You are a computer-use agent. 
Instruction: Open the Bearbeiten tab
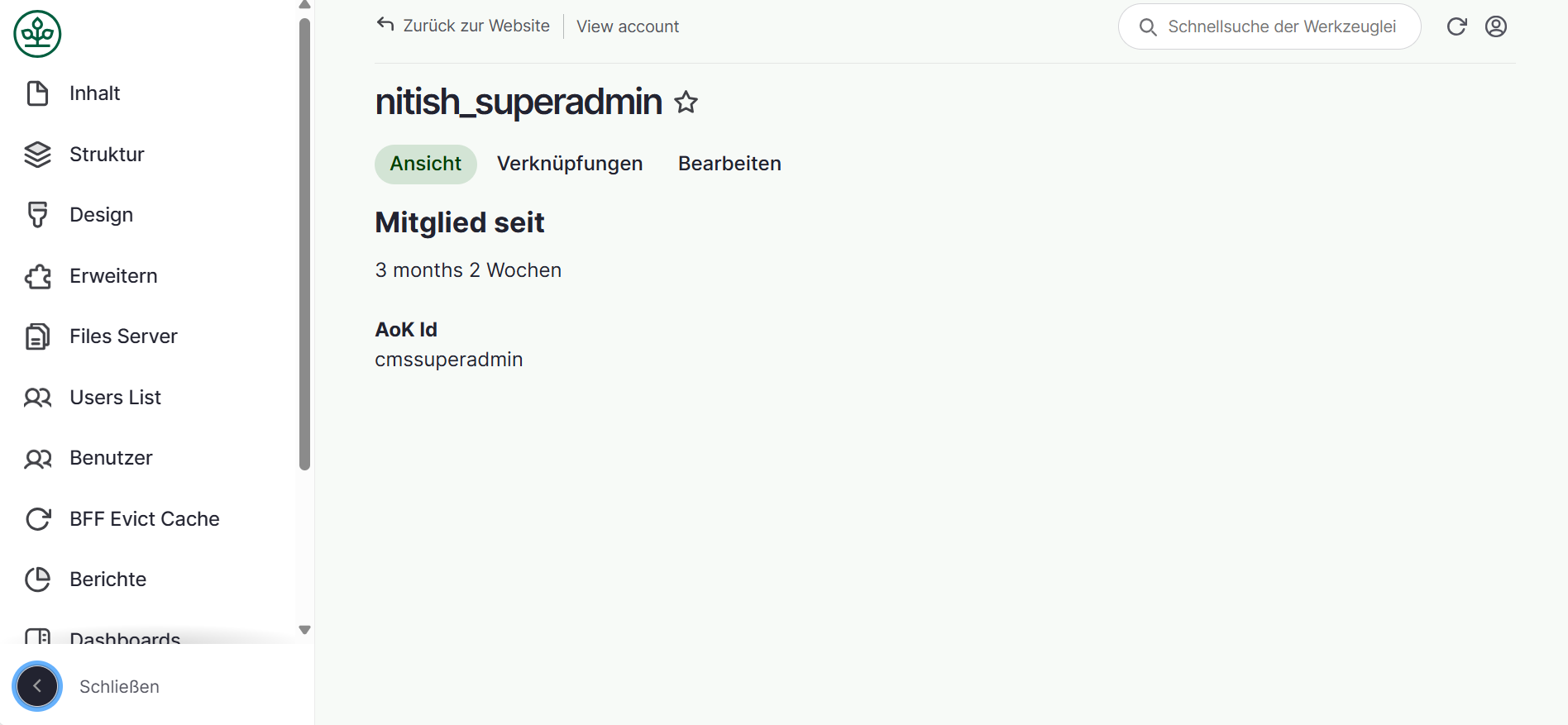tap(729, 164)
